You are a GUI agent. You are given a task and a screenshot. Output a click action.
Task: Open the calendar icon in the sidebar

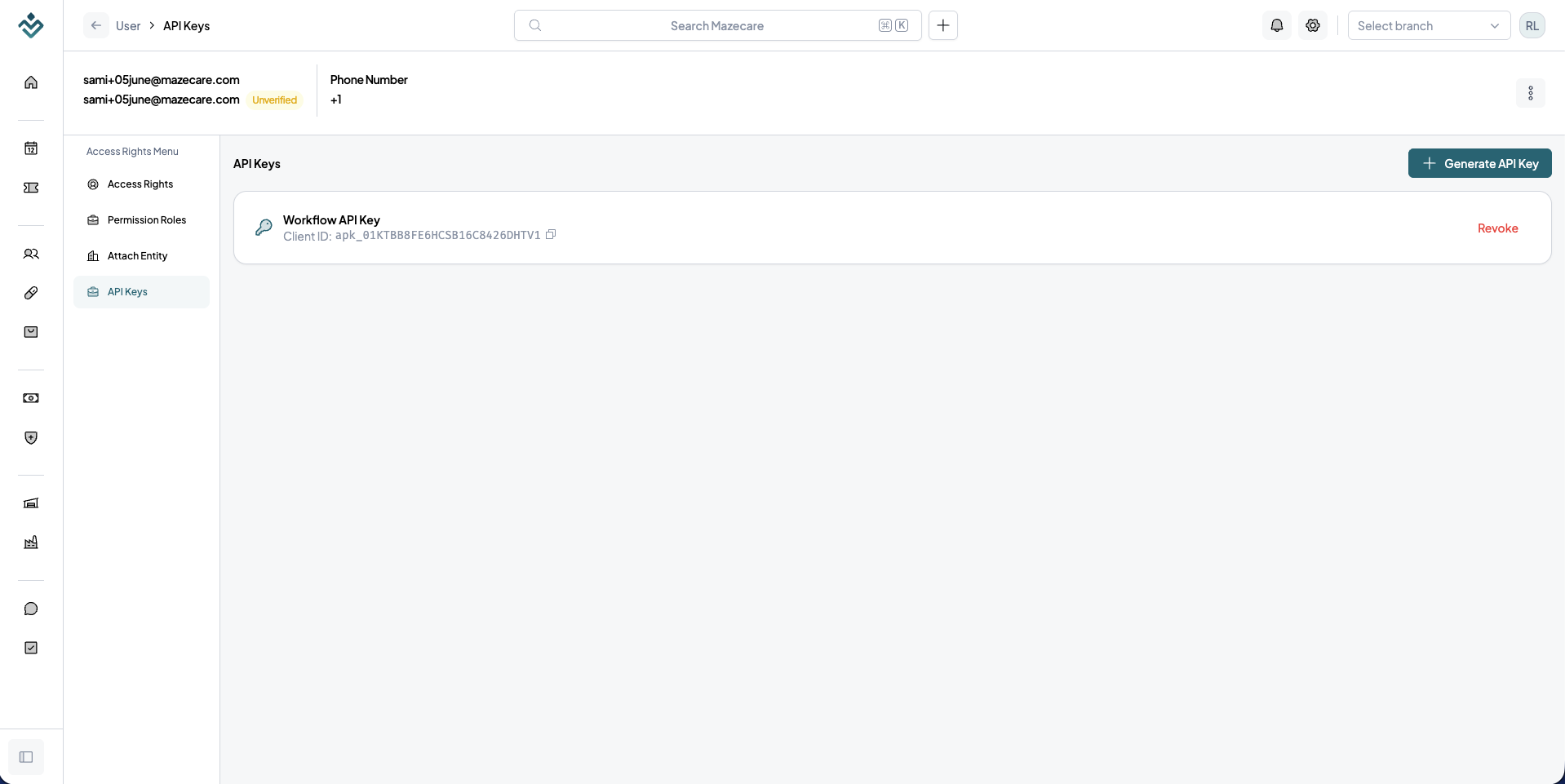pyautogui.click(x=31, y=148)
